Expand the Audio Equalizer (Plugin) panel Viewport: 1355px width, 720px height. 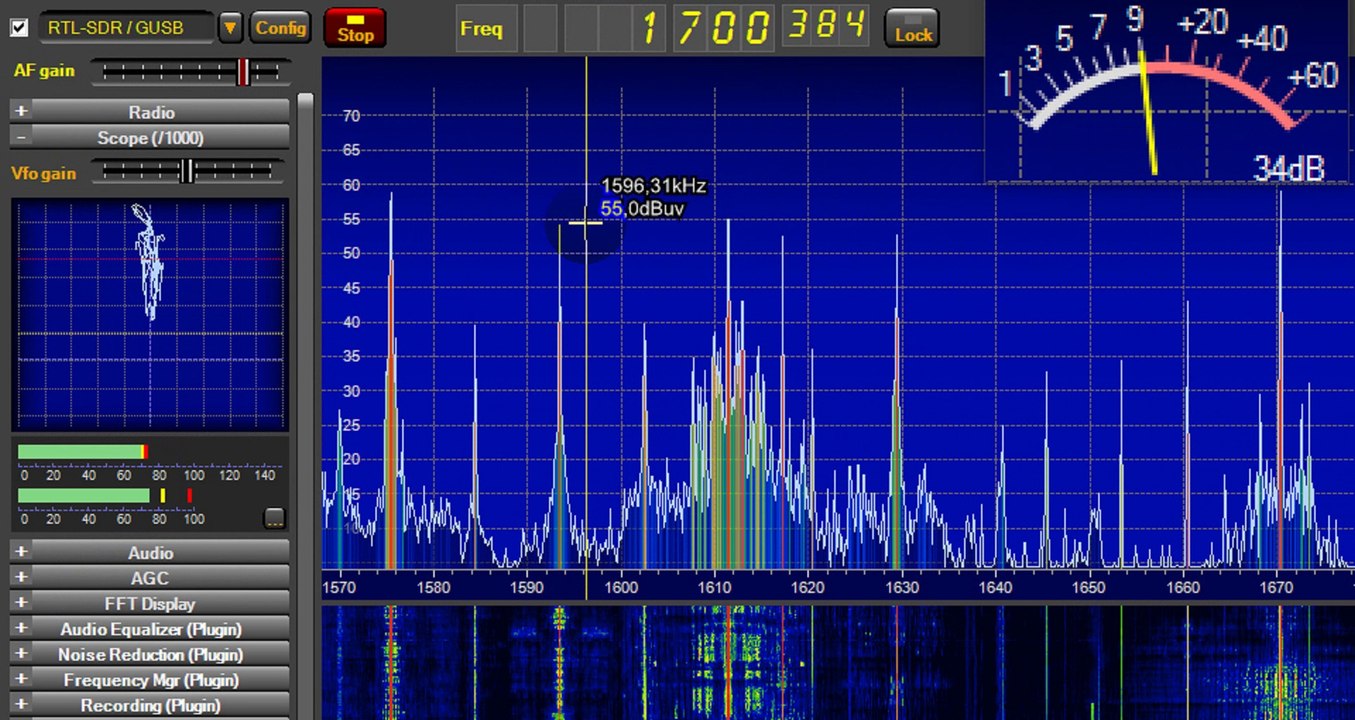(x=150, y=629)
